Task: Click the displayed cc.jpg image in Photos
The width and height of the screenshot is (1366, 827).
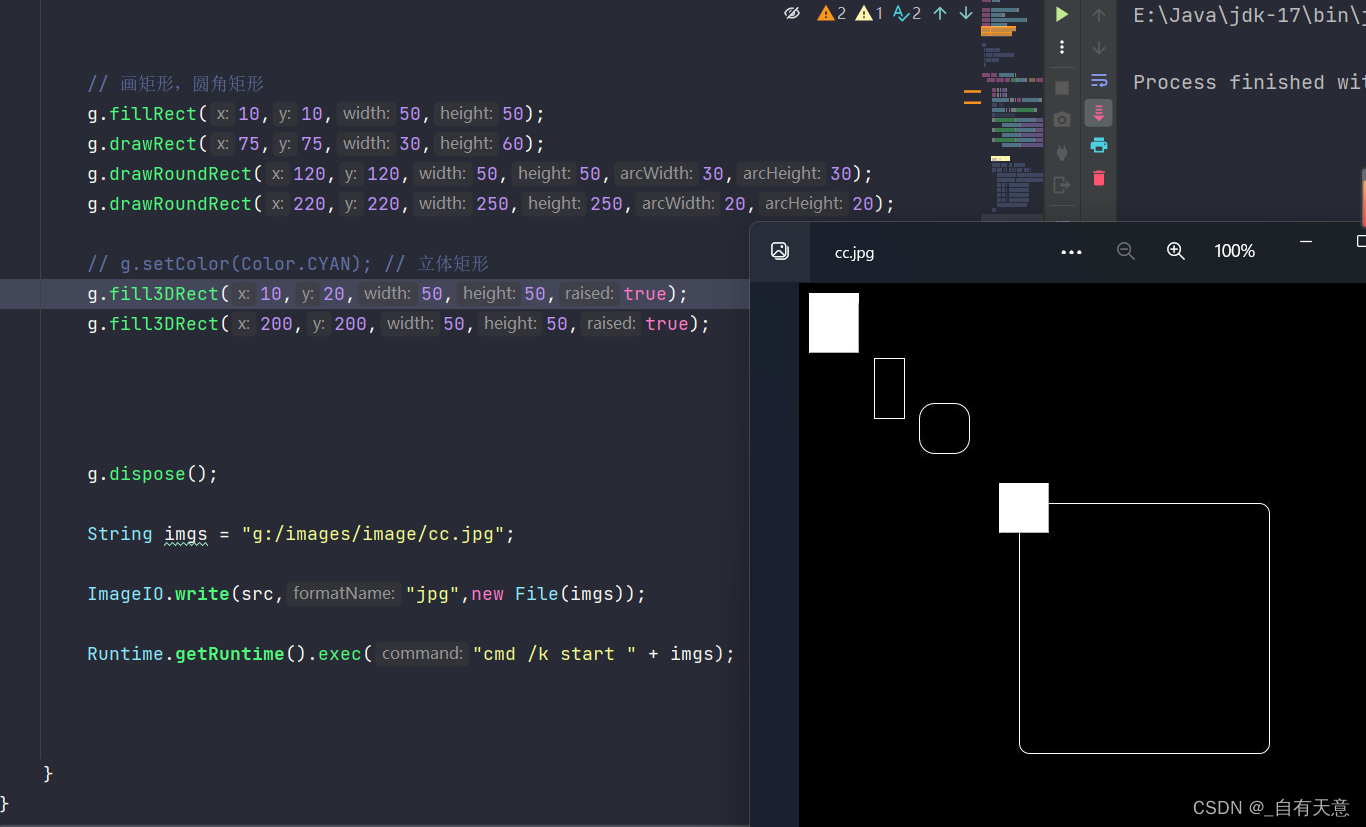Action: [1082, 555]
